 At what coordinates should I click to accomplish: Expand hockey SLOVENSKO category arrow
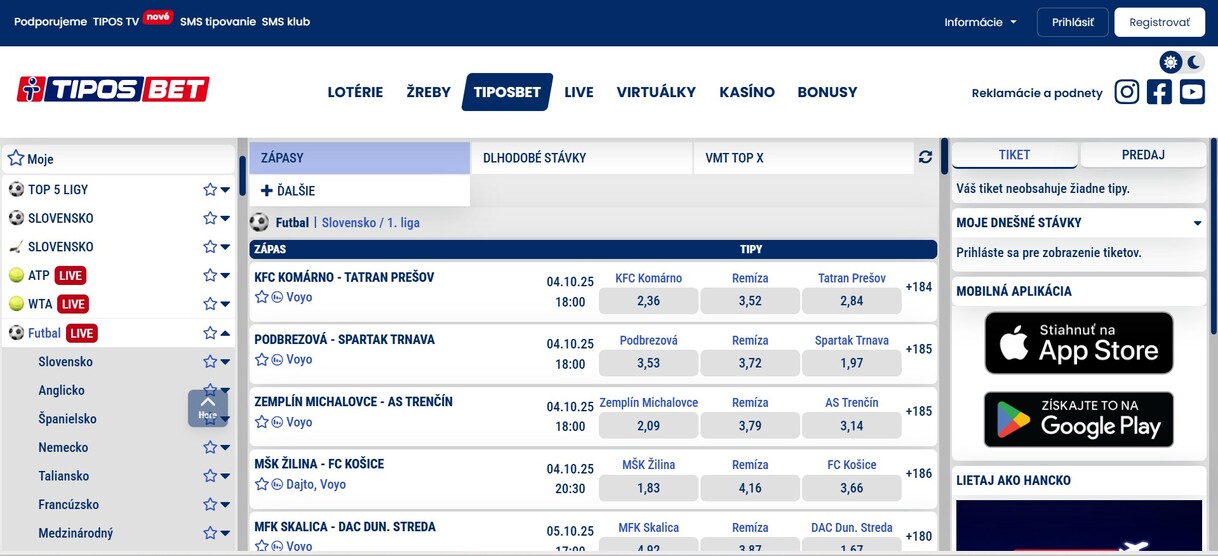pyautogui.click(x=225, y=247)
